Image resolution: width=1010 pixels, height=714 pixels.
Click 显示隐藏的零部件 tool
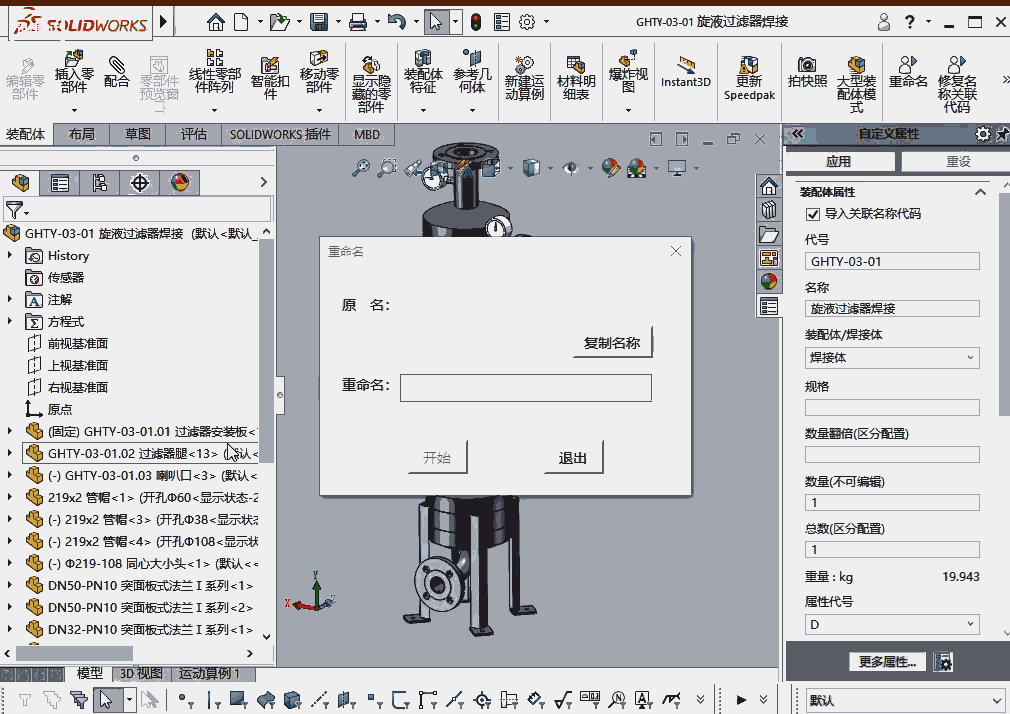[371, 85]
